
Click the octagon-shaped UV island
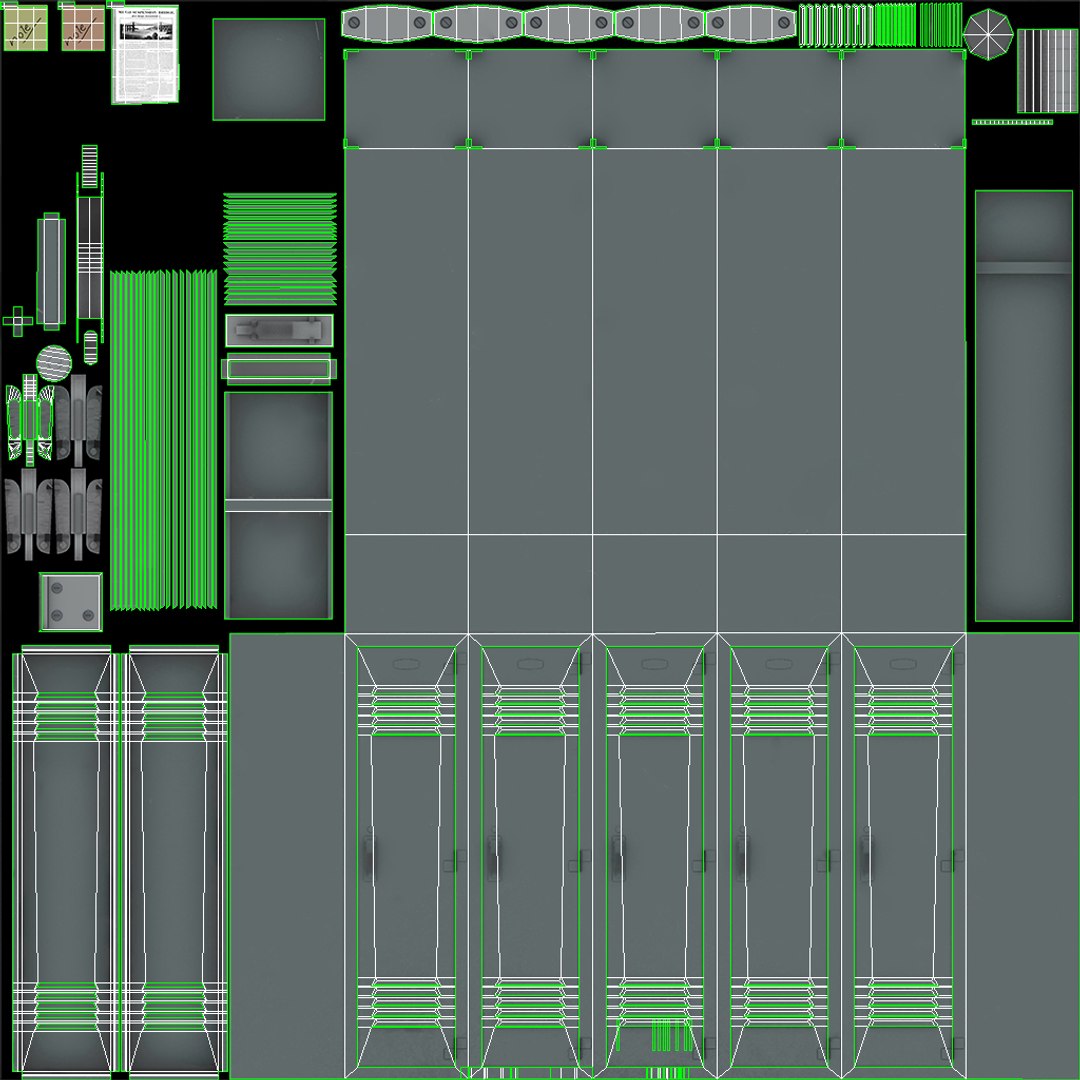[988, 34]
